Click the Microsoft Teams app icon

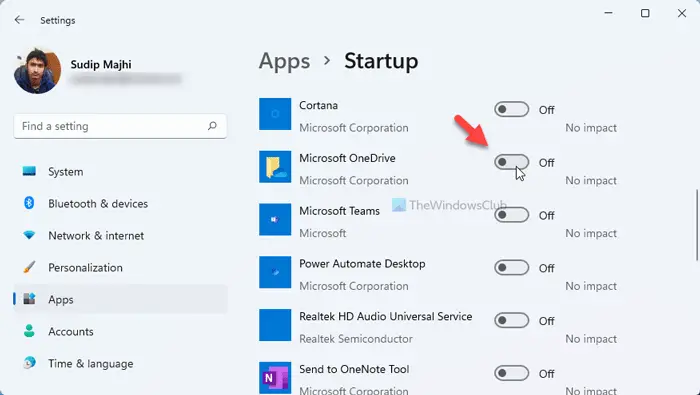coord(275,220)
